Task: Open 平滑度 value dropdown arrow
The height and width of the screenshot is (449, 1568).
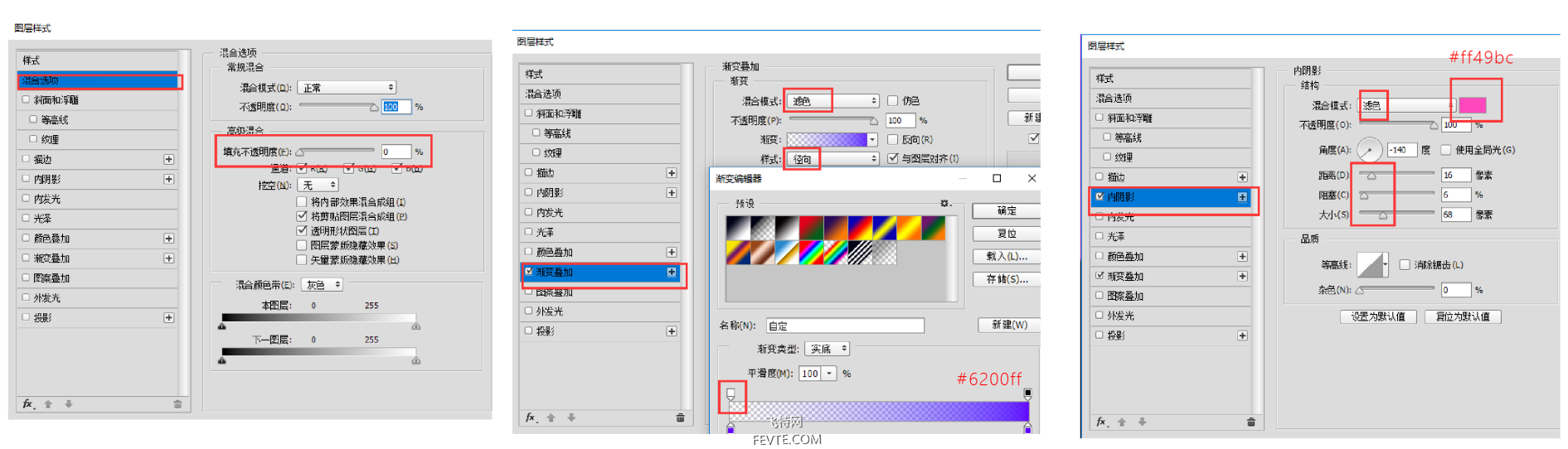Action: [828, 374]
